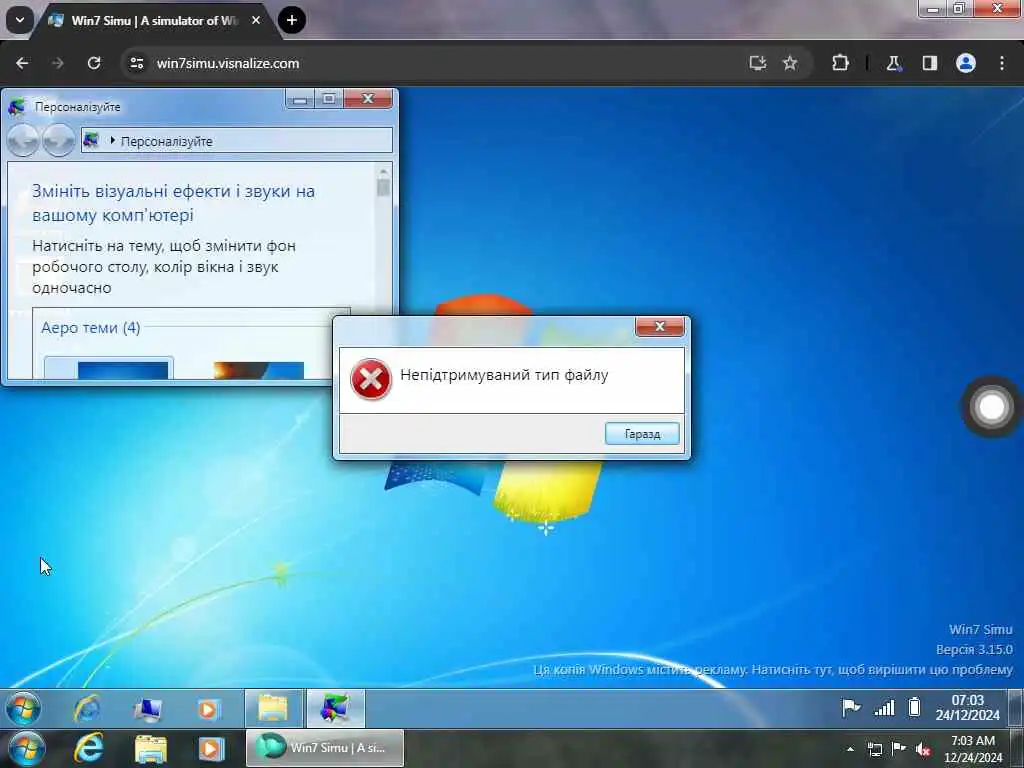Viewport: 1024px width, 768px height.
Task: Open File Explorer on real taskbar
Action: (150, 749)
